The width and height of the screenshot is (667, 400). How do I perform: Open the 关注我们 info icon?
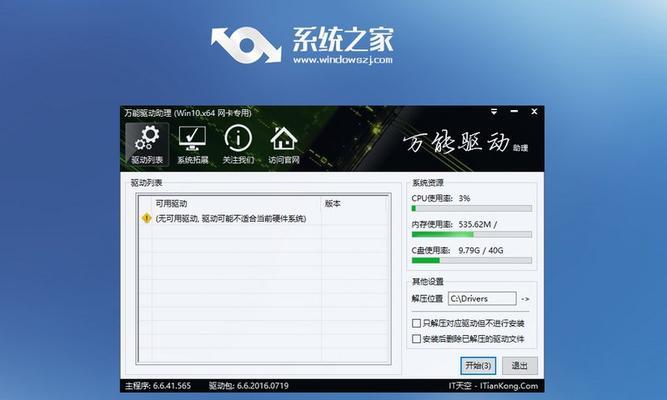[x=238, y=145]
